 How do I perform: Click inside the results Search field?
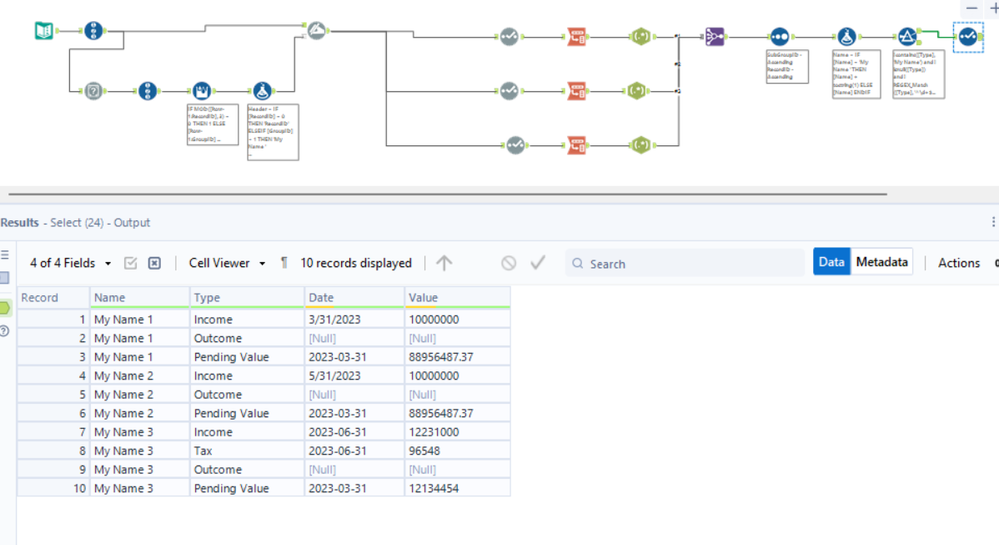tap(690, 264)
